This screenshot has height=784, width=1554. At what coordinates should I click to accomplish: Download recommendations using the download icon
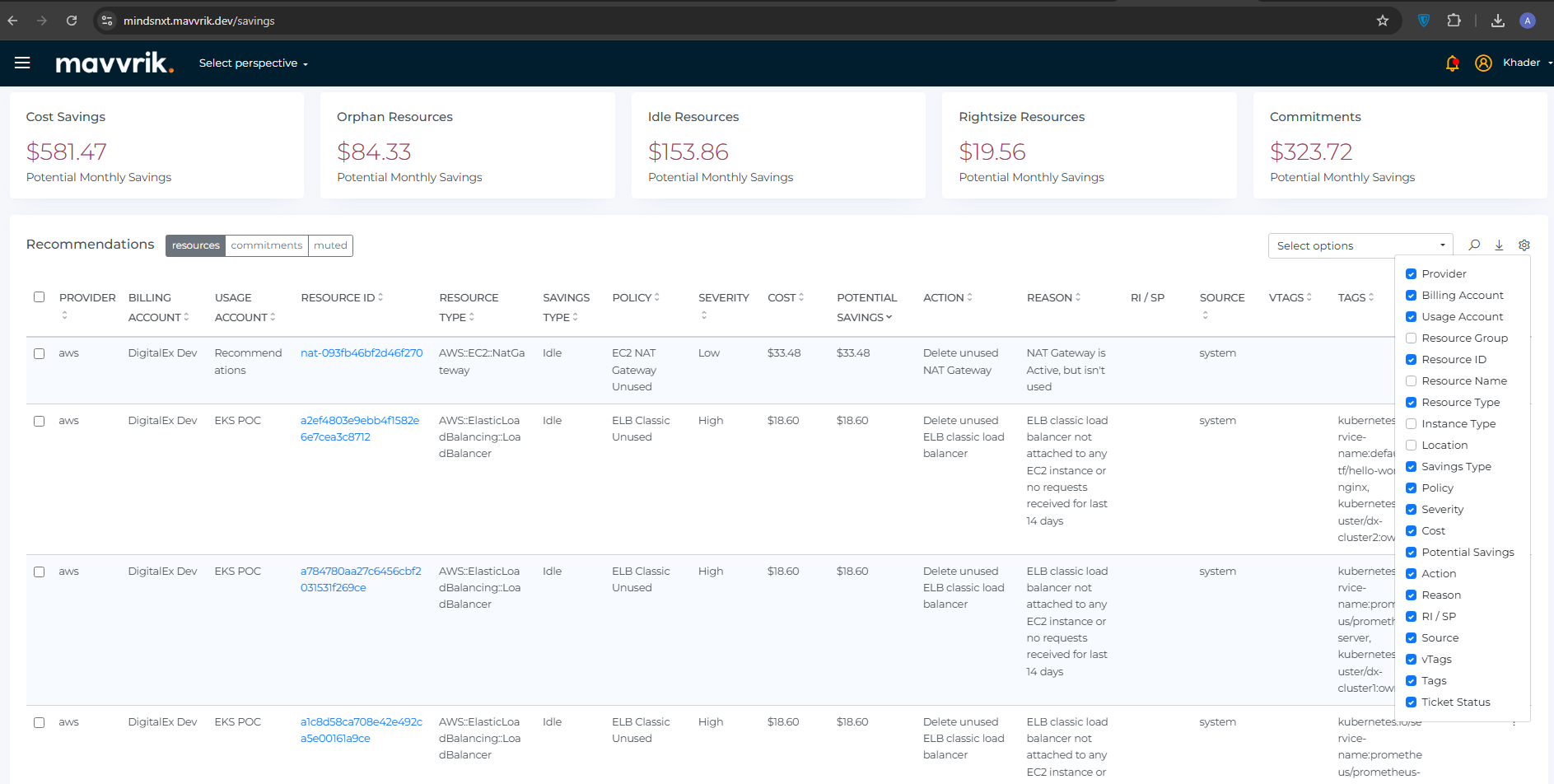(x=1499, y=245)
